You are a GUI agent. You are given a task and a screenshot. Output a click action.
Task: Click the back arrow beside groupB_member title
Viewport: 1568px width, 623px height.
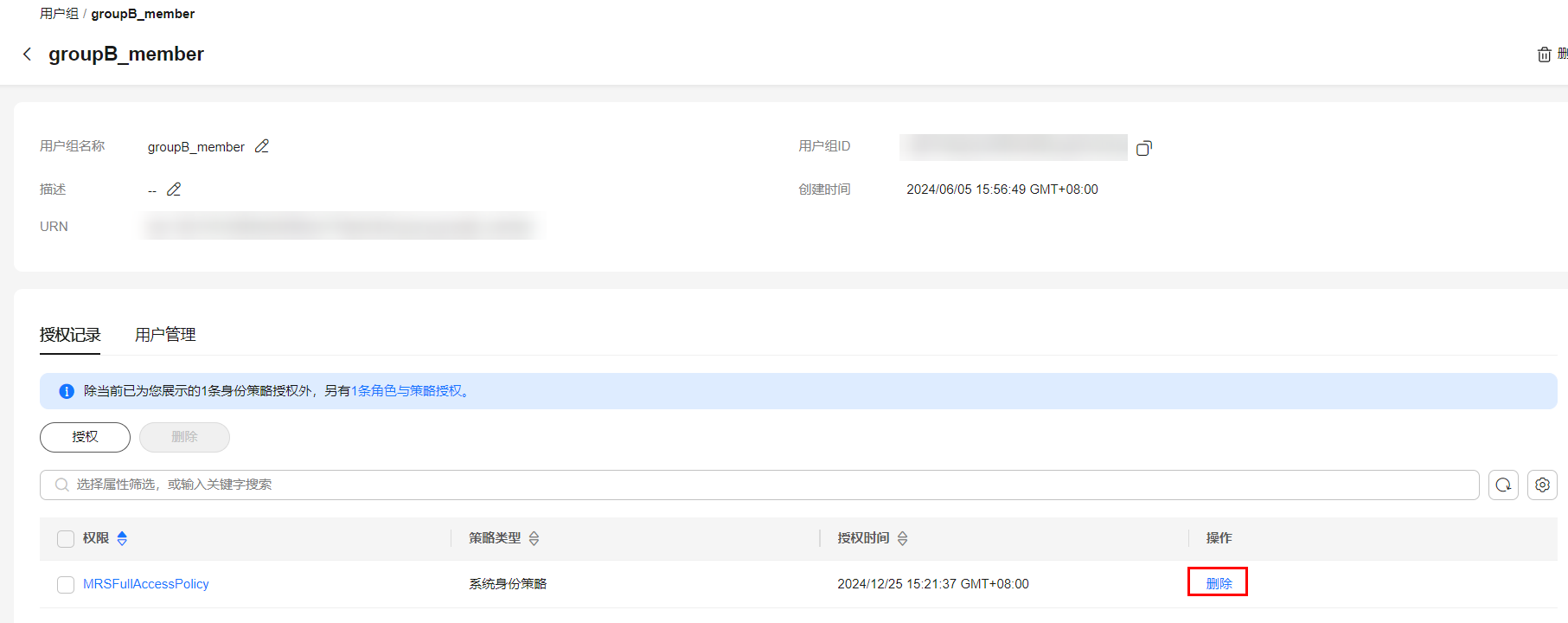pos(27,55)
